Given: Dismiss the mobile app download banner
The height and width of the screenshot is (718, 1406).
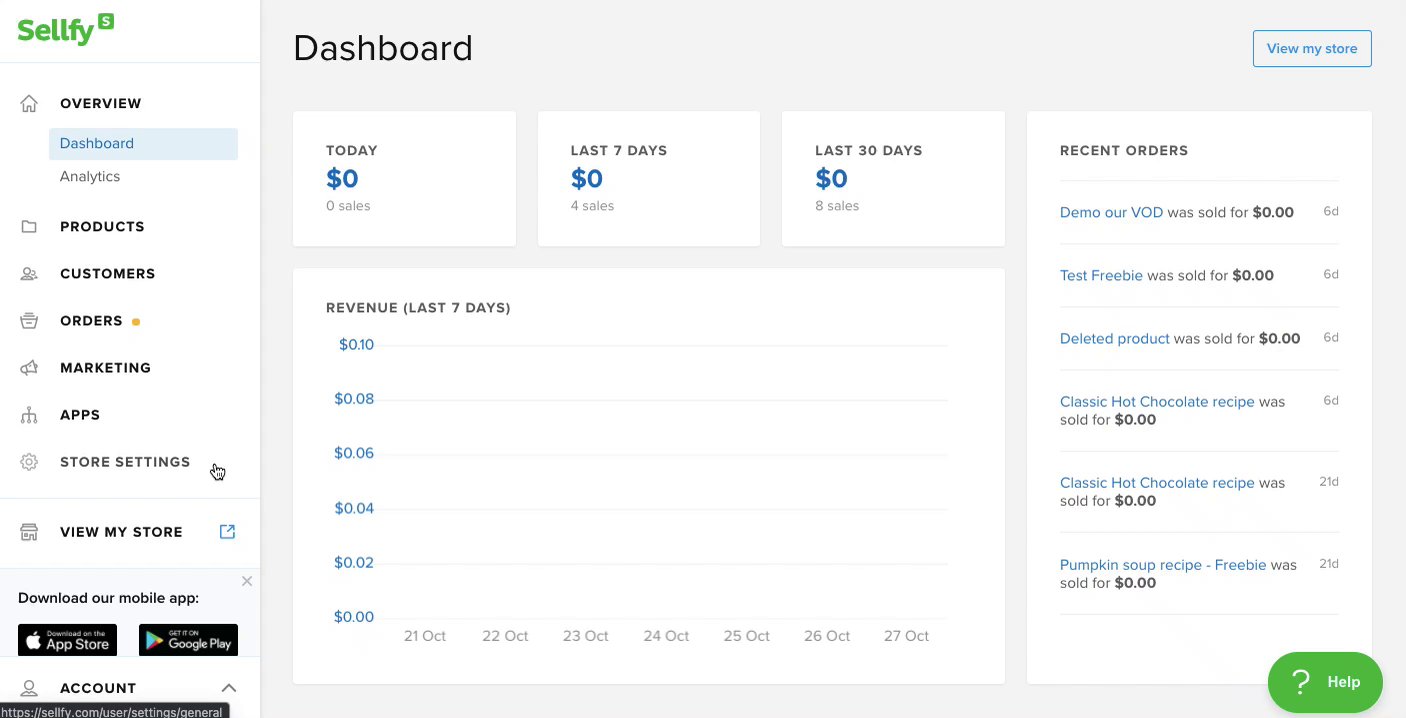Looking at the screenshot, I should point(247,581).
